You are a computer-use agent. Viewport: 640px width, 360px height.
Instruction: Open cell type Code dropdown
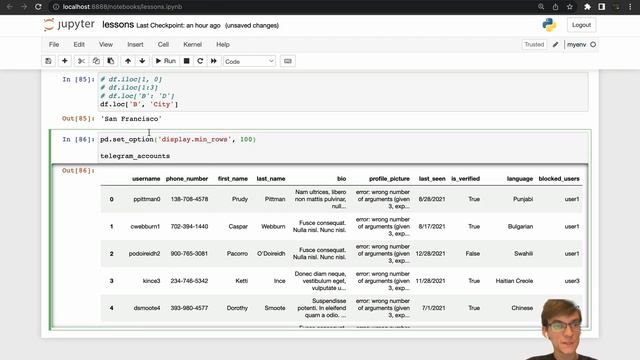[249, 61]
